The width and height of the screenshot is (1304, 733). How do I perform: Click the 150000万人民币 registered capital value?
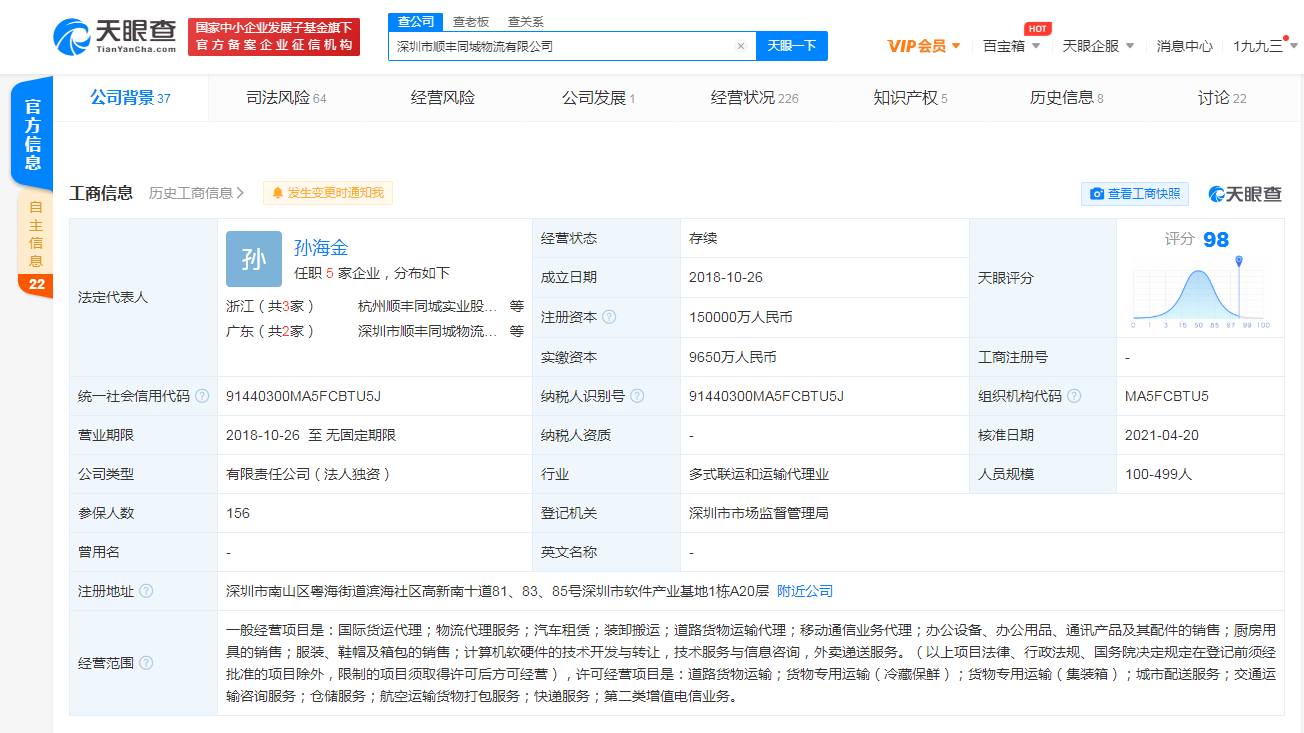click(741, 317)
